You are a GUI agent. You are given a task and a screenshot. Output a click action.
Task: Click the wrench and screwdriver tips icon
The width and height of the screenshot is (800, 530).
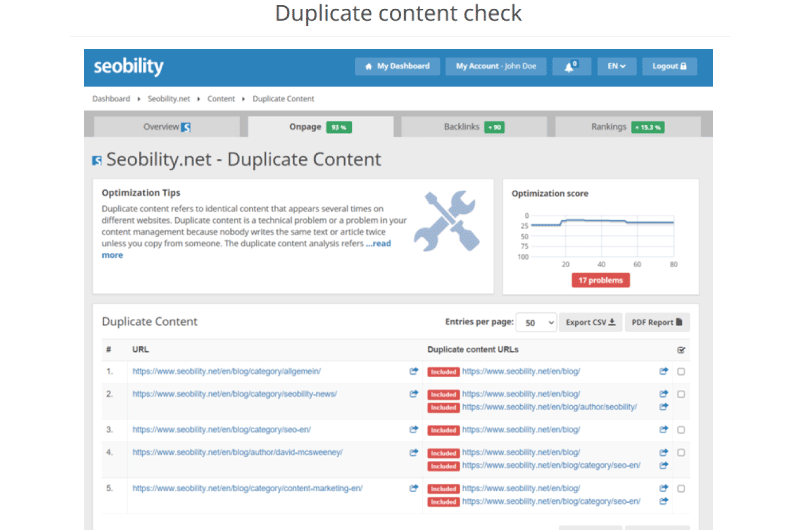[x=447, y=221]
